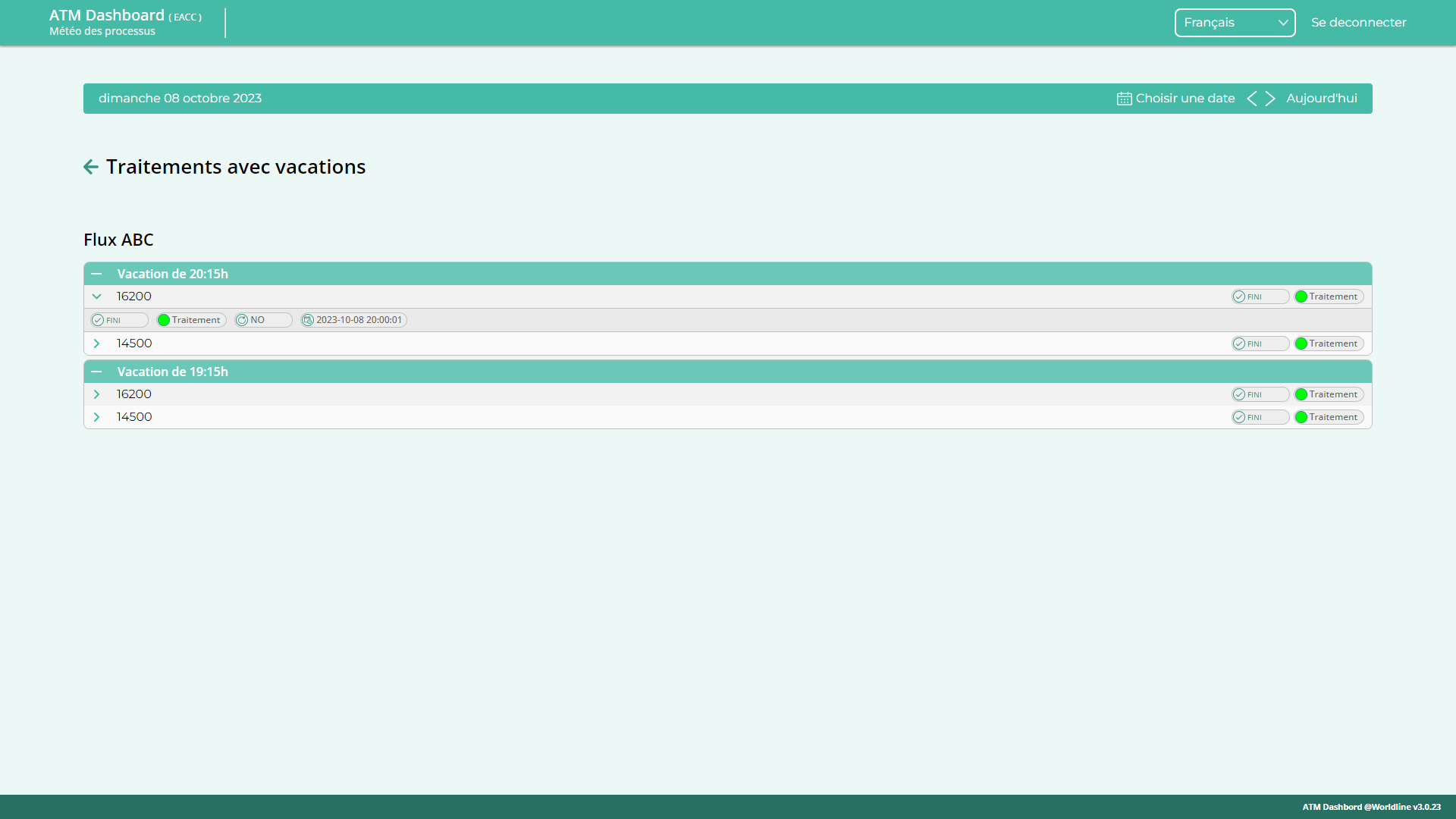Collapse the Vacation de 19:15h section
This screenshot has height=819, width=1456.
[96, 372]
